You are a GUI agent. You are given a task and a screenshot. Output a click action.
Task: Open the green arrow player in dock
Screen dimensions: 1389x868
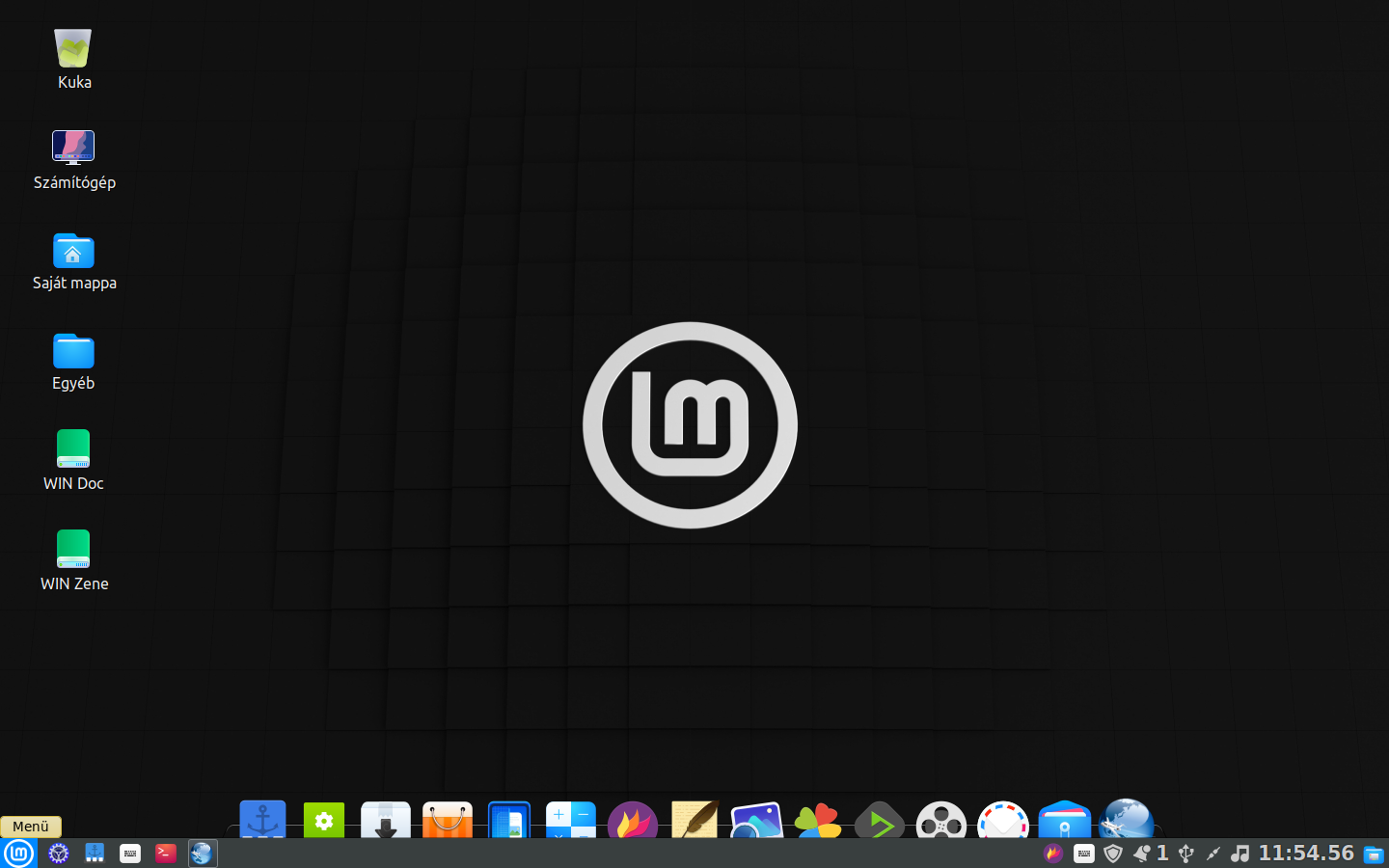[880, 820]
